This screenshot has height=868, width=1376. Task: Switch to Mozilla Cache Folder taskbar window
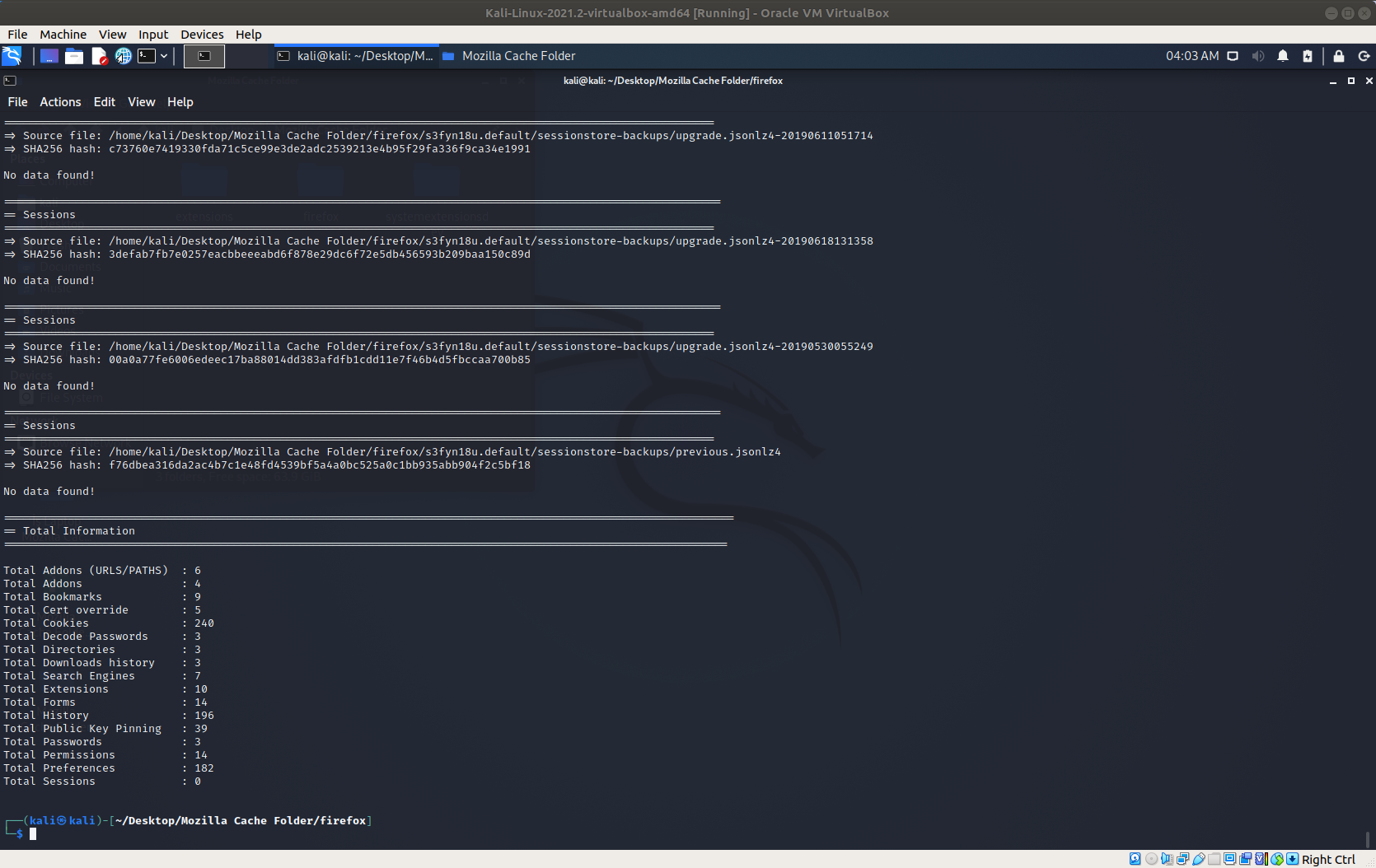pyautogui.click(x=509, y=56)
